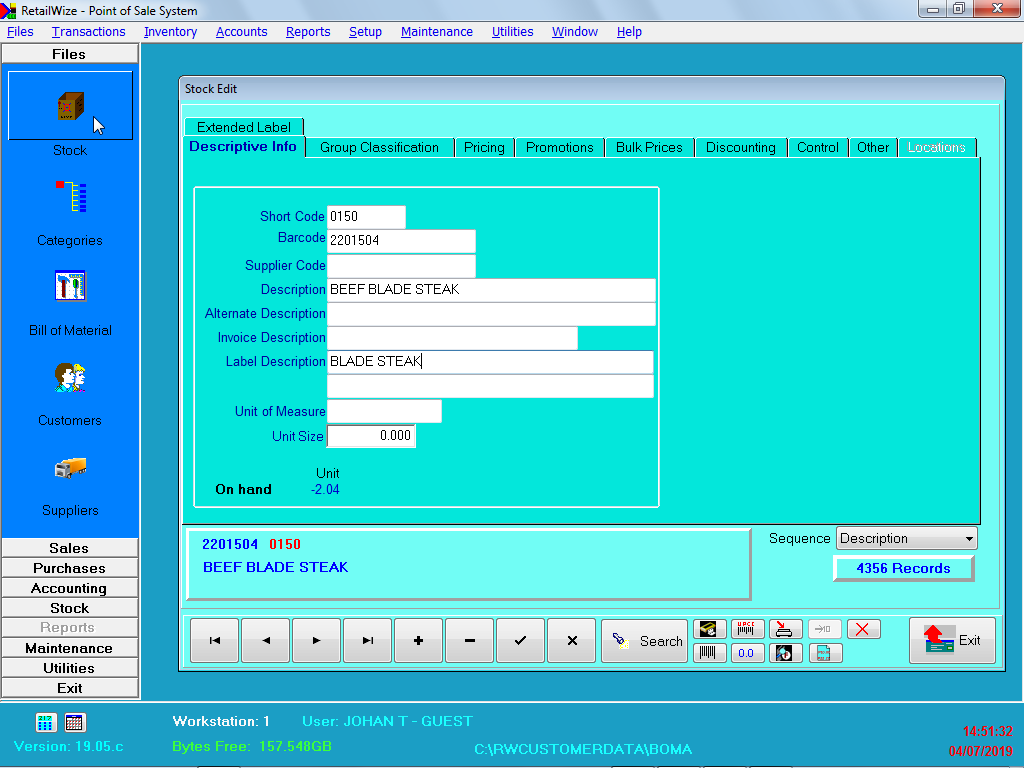Go to next record arrow
Screen dimensions: 1024x768
[317, 641]
